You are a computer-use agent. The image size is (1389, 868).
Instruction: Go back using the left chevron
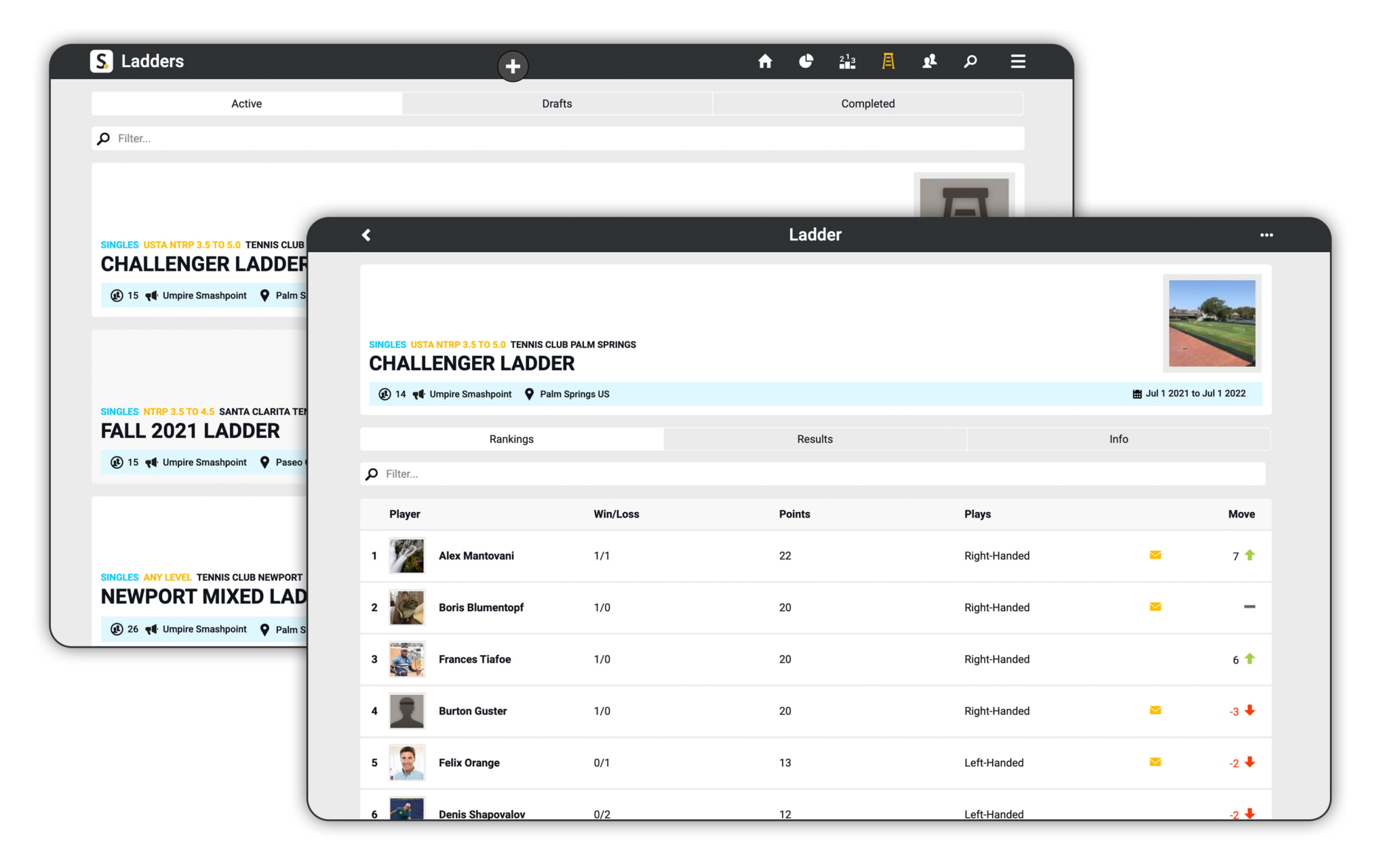click(366, 235)
